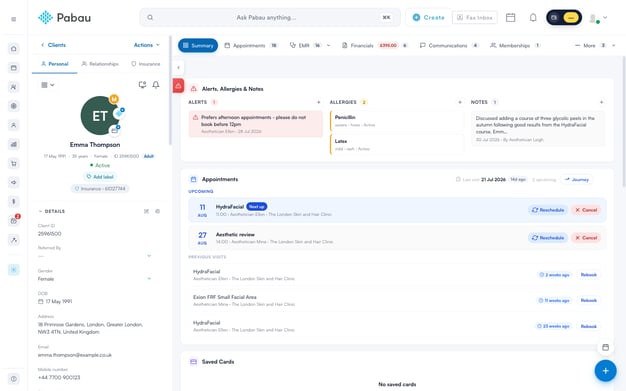The height and width of the screenshot is (391, 626).
Task: Click the DOB calendar icon
Action: 40,302
